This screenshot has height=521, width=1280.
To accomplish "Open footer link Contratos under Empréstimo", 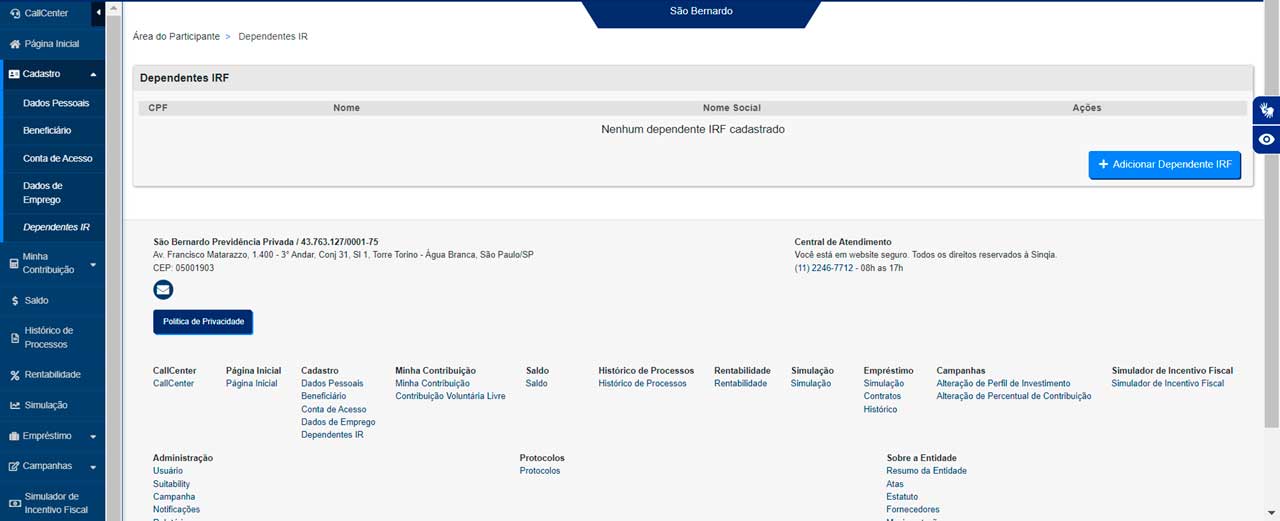I will point(882,396).
